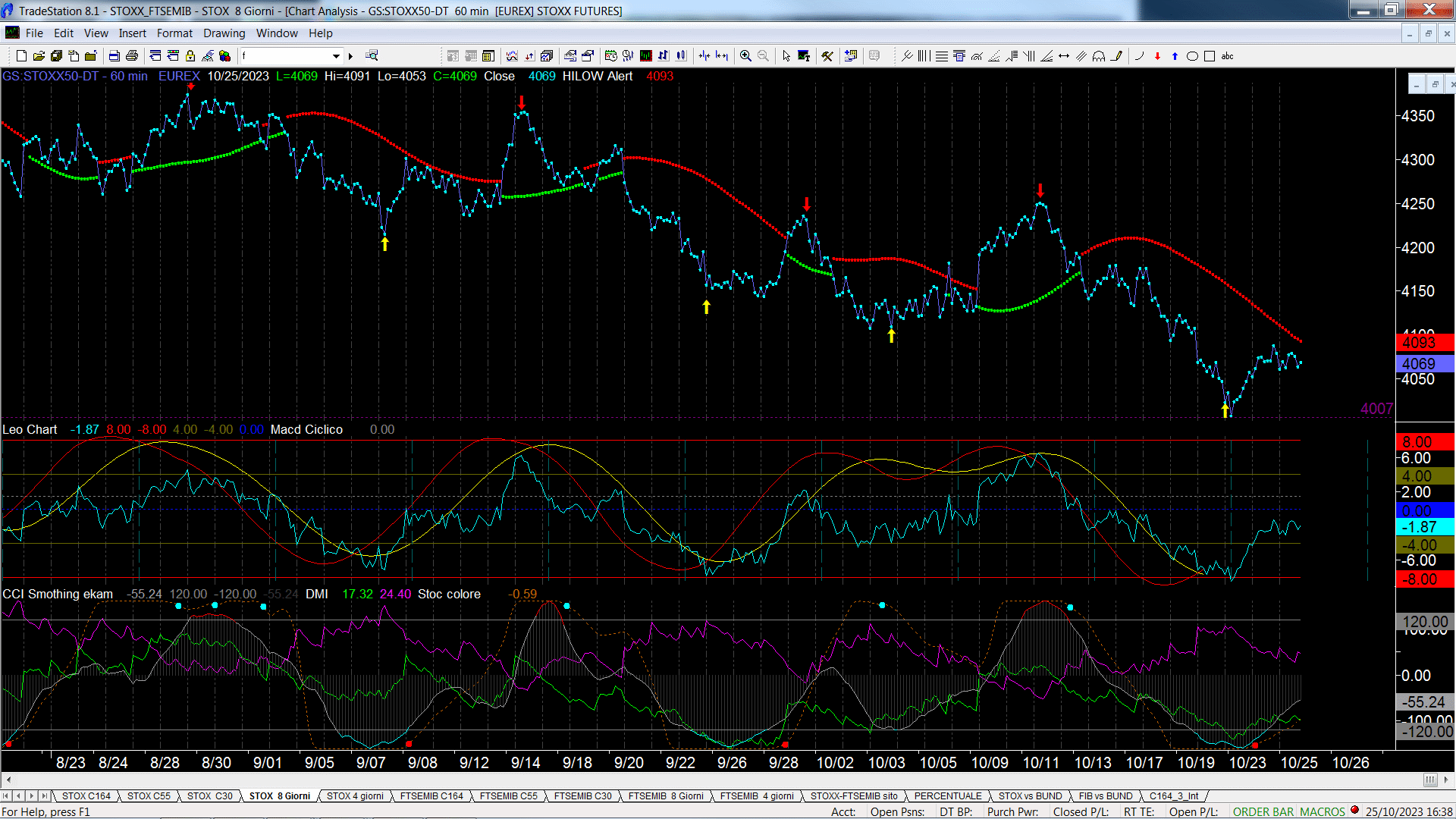Click the horizontal scrollbar thumb grip
Viewport: 1456px width, 819px height.
1430,780
